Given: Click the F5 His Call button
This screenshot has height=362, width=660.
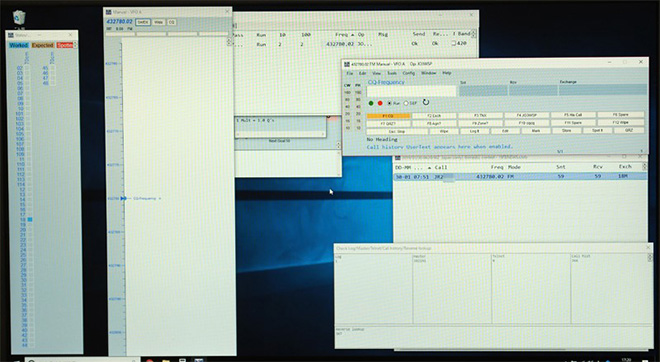Looking at the screenshot, I should 573,115.
